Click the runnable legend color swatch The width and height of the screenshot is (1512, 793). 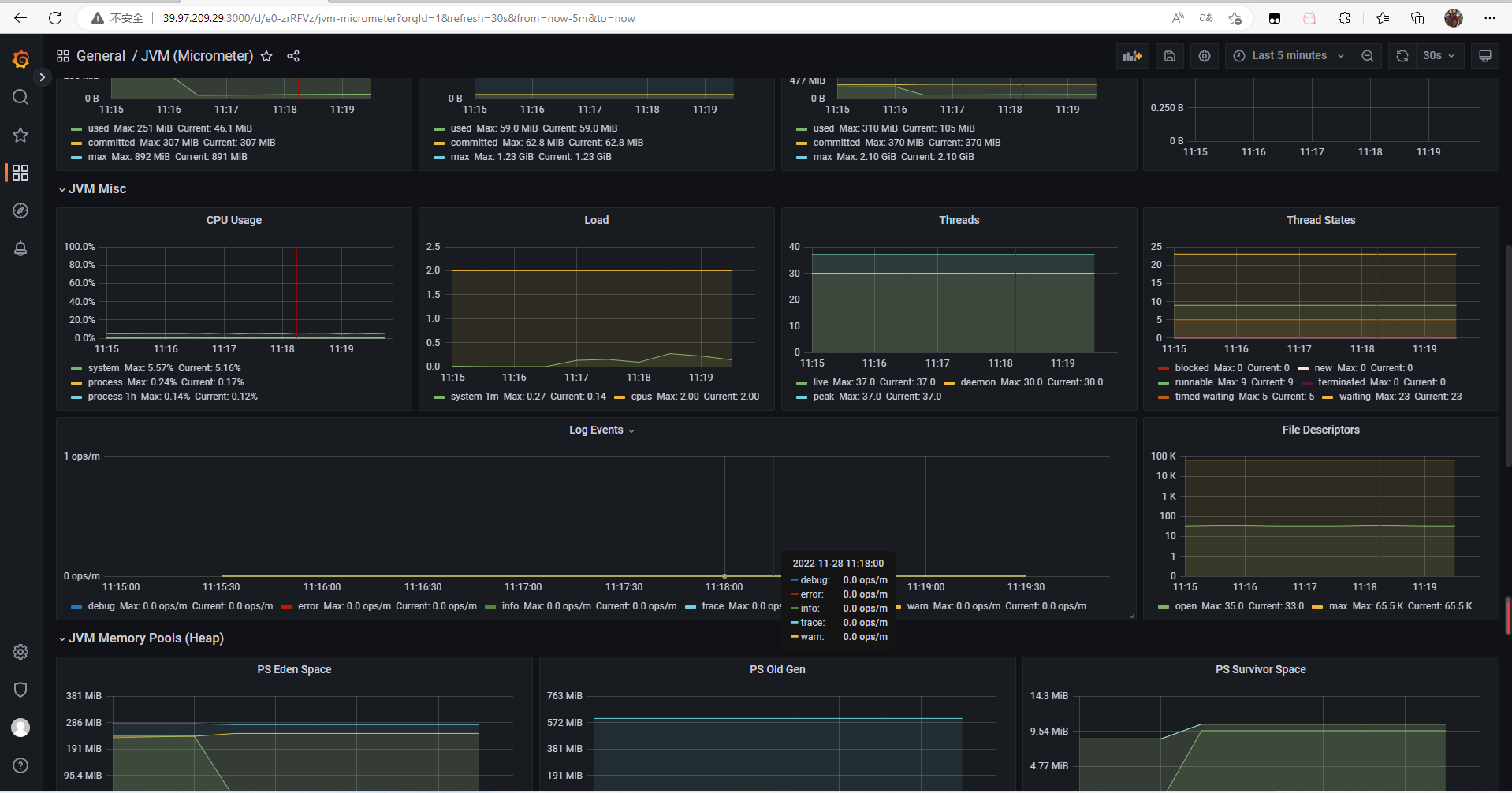(1164, 383)
